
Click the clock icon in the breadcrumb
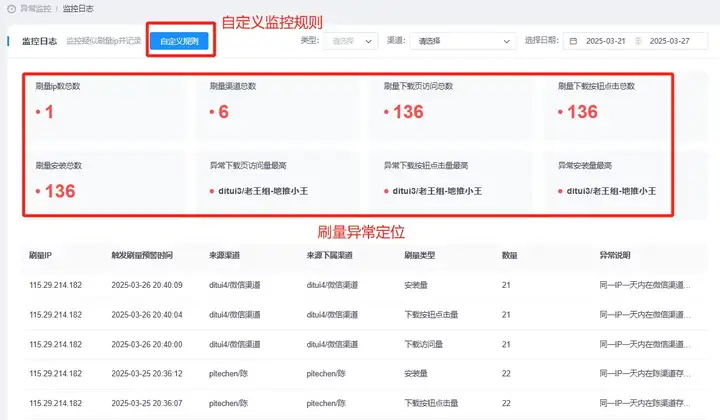point(11,9)
